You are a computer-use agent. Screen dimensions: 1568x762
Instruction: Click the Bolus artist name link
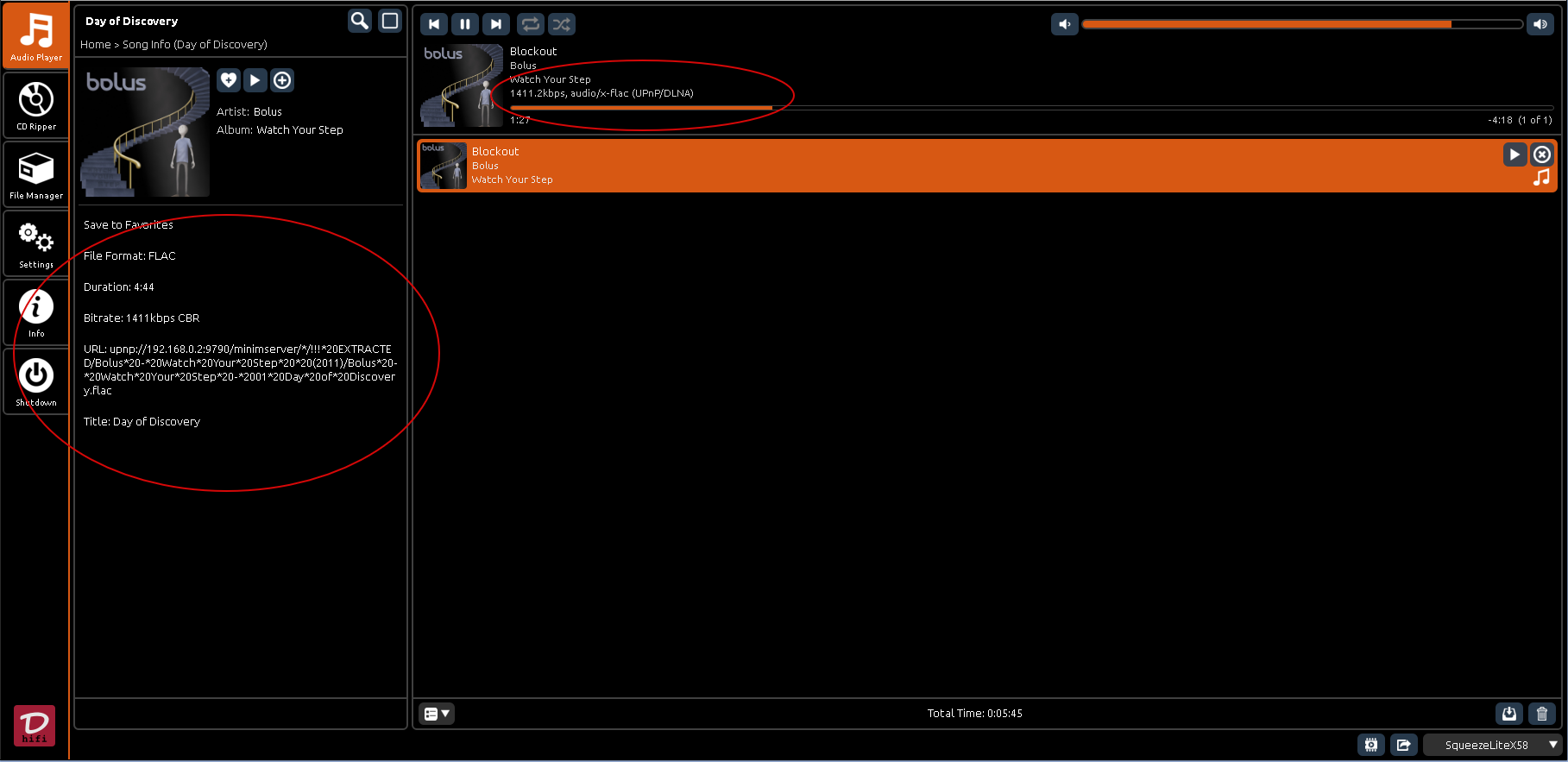tap(268, 111)
